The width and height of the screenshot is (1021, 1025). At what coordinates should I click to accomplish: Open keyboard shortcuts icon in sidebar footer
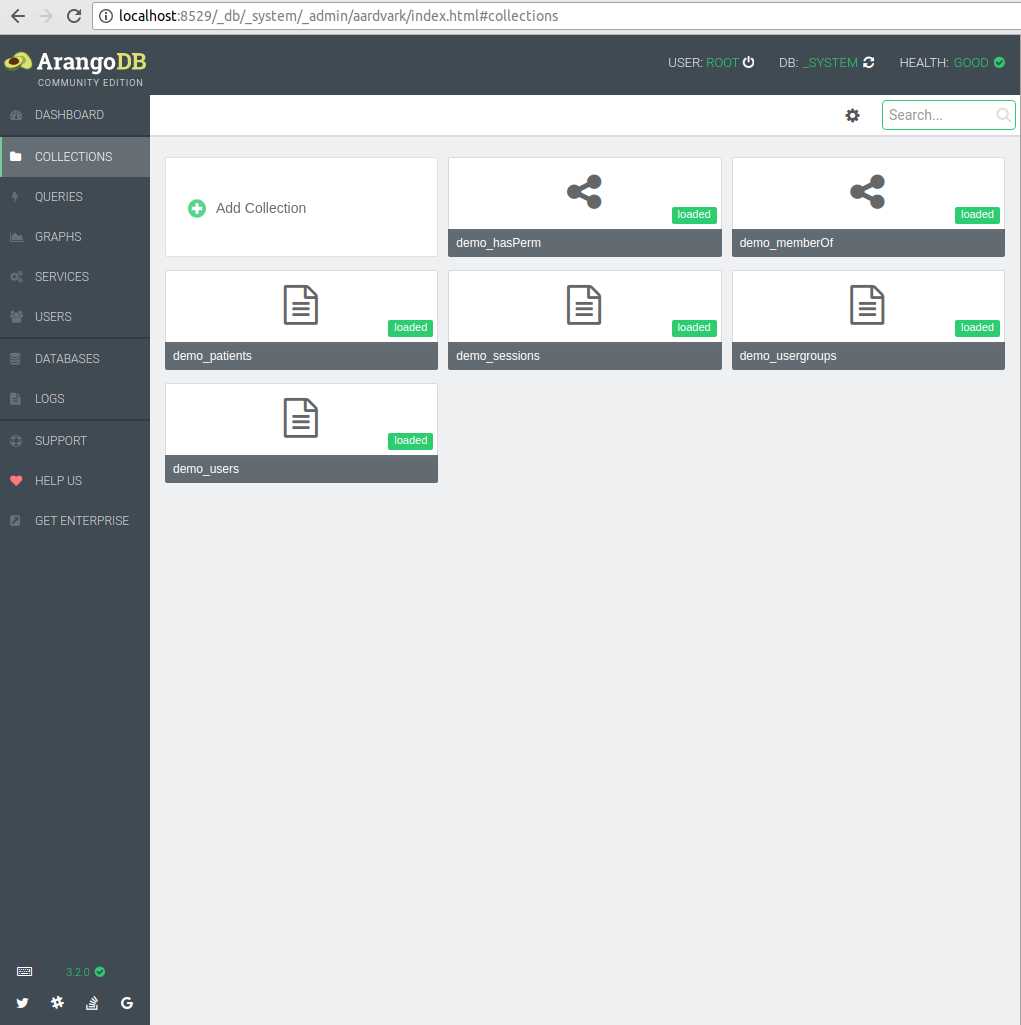[x=24, y=971]
